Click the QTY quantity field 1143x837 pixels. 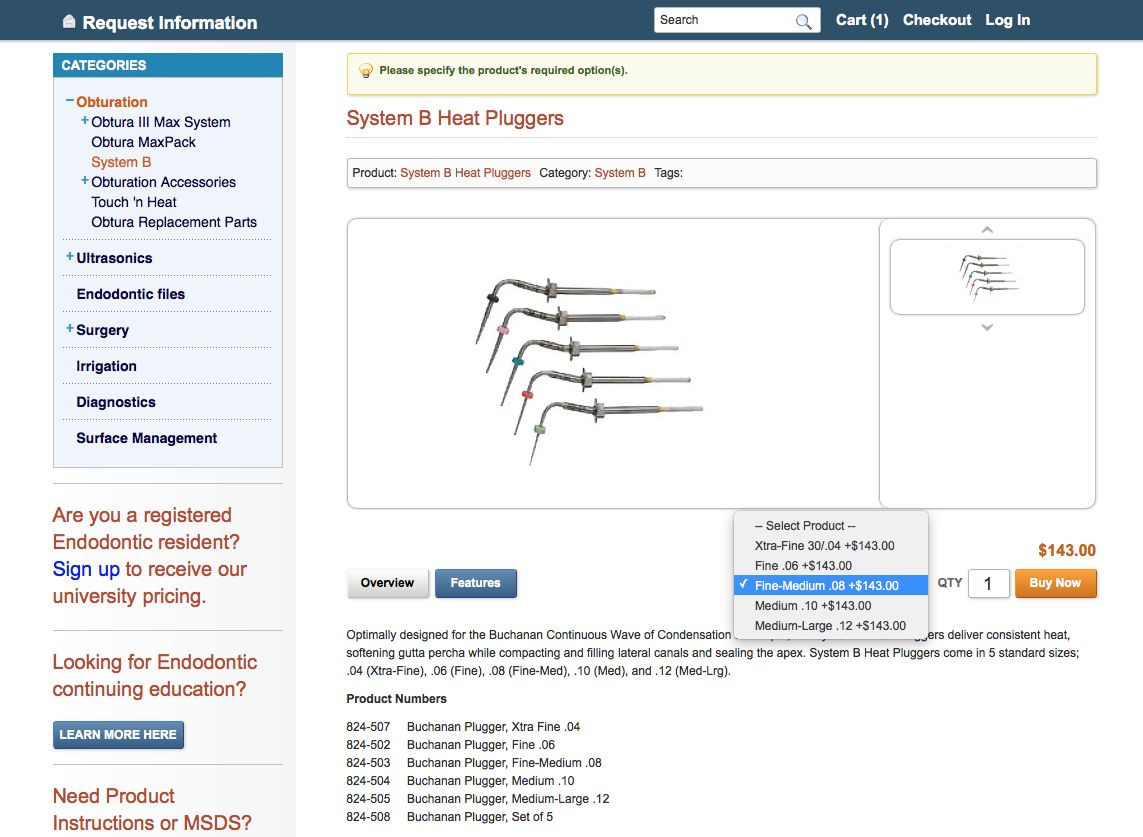pos(988,583)
